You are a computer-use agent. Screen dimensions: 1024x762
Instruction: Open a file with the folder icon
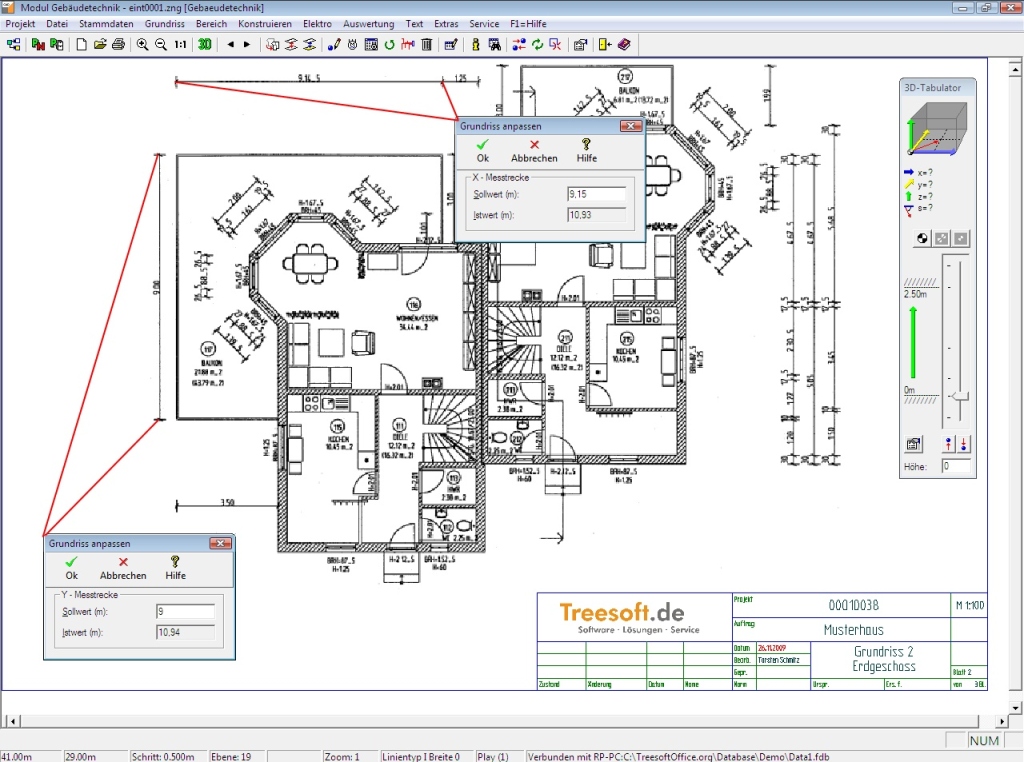pyautogui.click(x=100, y=44)
